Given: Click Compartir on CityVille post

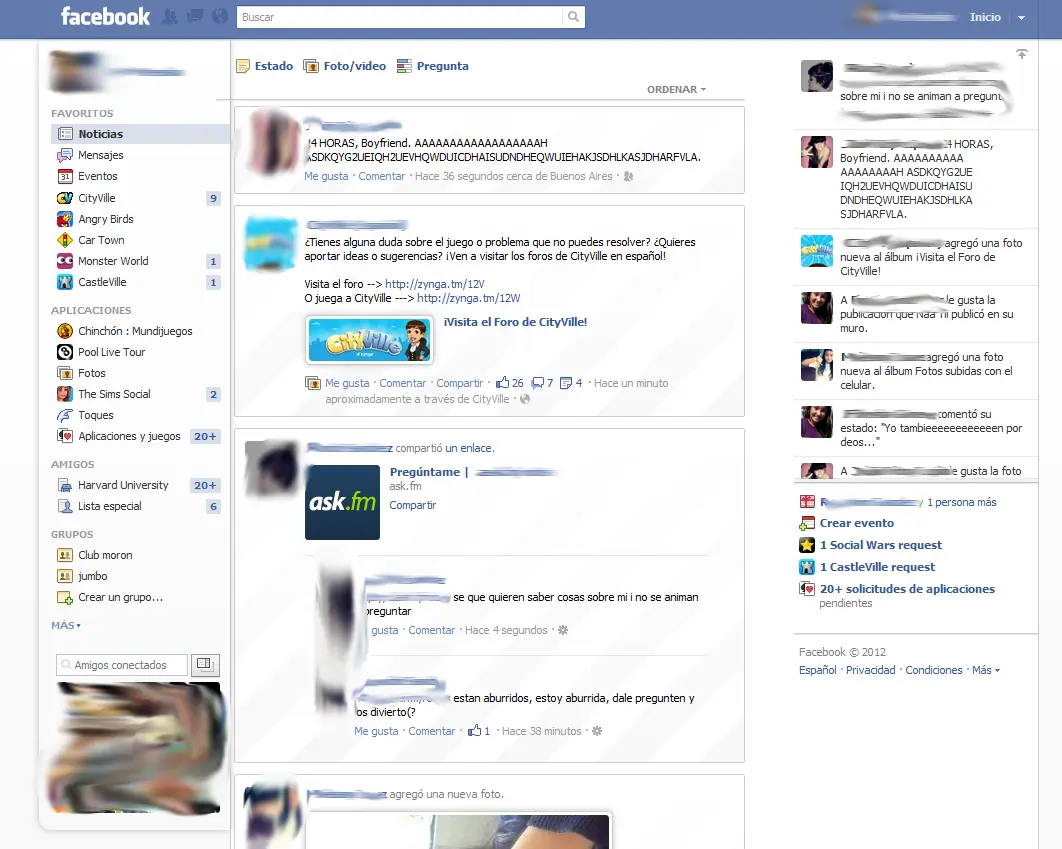Looking at the screenshot, I should pyautogui.click(x=459, y=383).
